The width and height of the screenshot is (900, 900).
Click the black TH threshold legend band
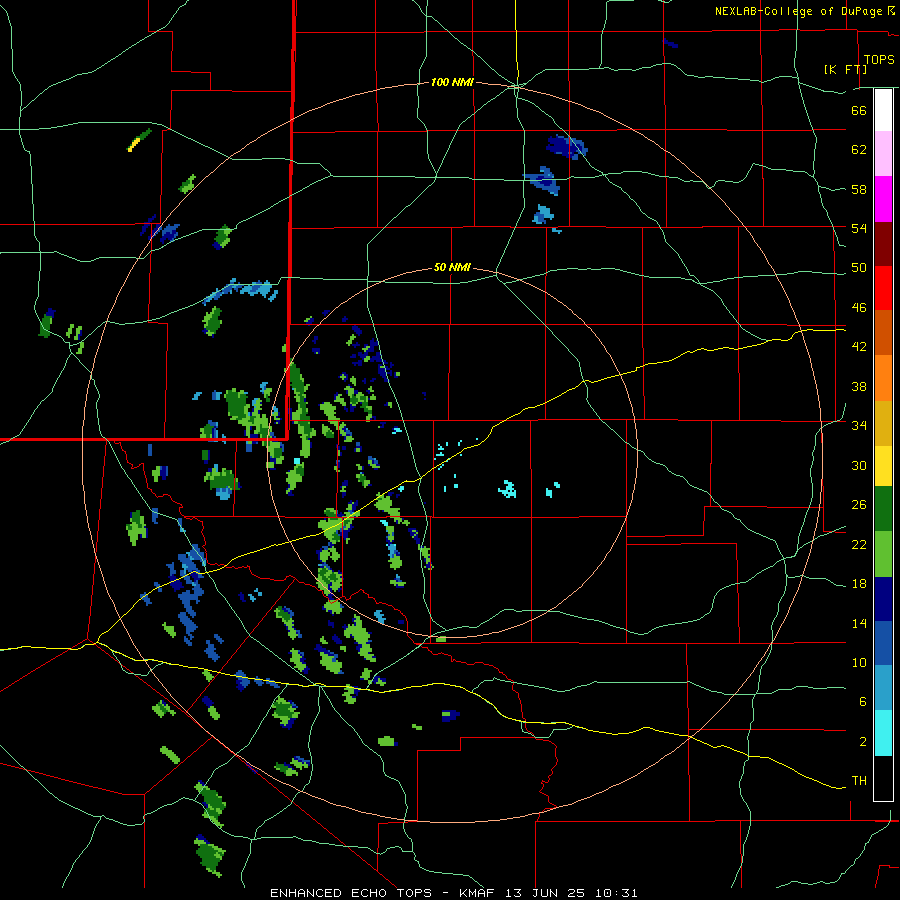point(883,778)
